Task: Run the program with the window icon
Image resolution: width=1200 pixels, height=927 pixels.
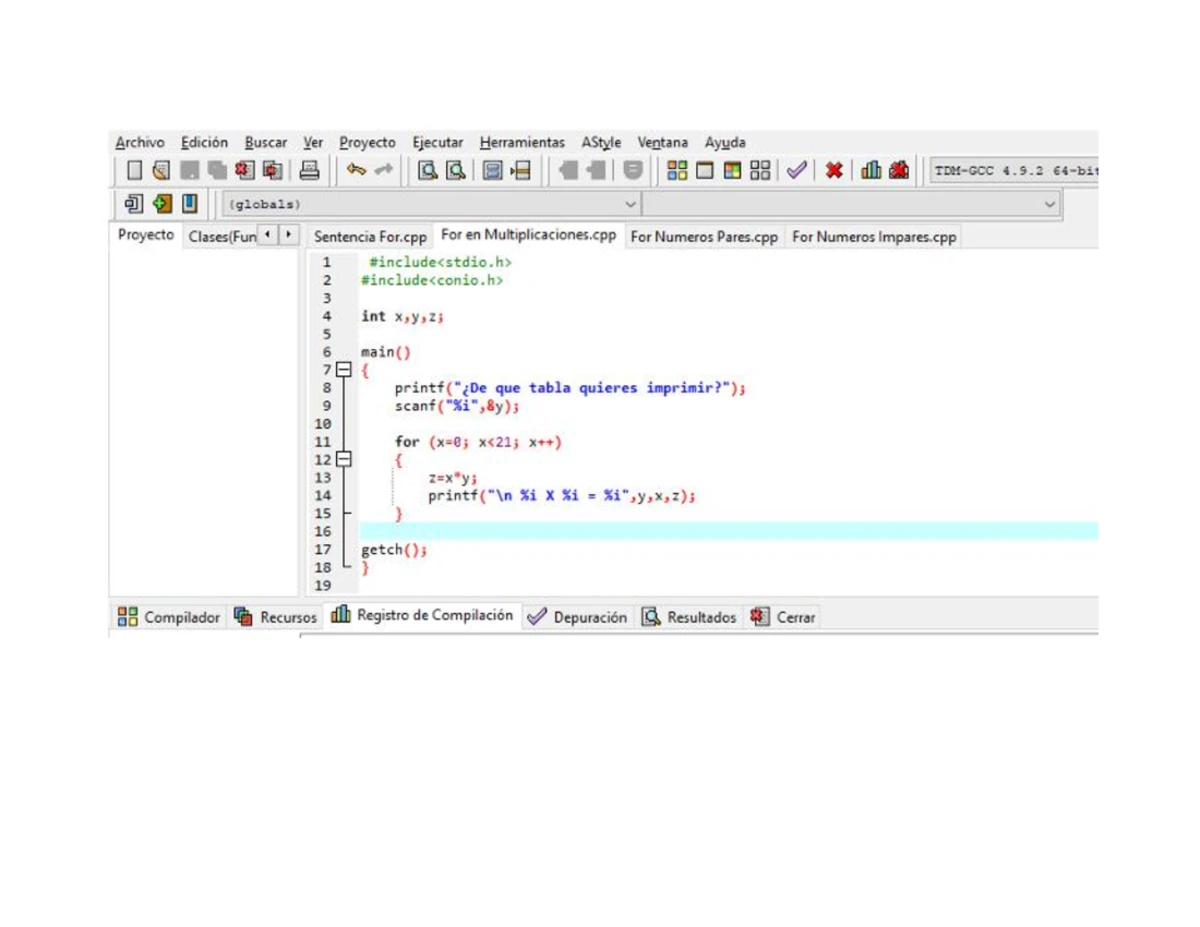Action: (705, 171)
